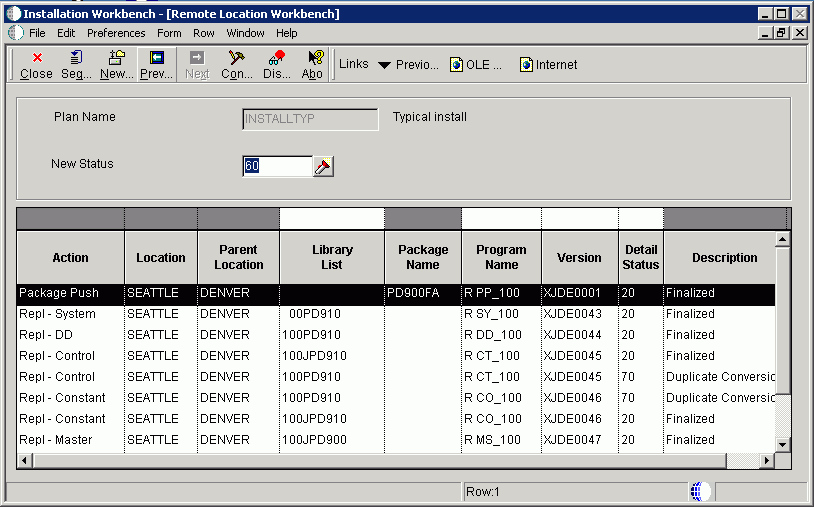Click the About toolbar icon

coord(314,65)
